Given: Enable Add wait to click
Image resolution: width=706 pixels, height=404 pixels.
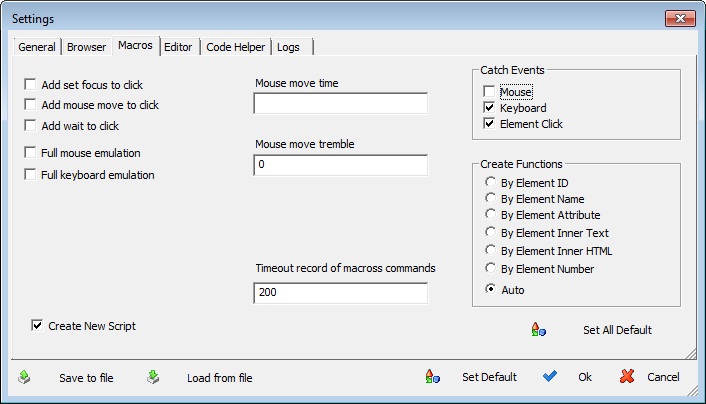Looking at the screenshot, I should click(x=30, y=125).
